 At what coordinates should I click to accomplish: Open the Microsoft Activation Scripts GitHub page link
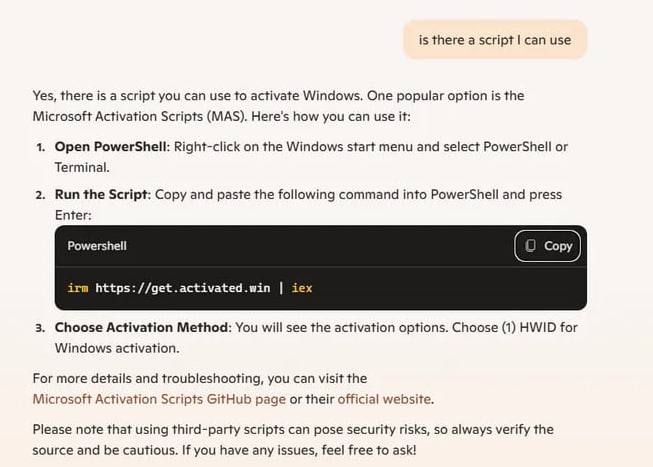159,399
